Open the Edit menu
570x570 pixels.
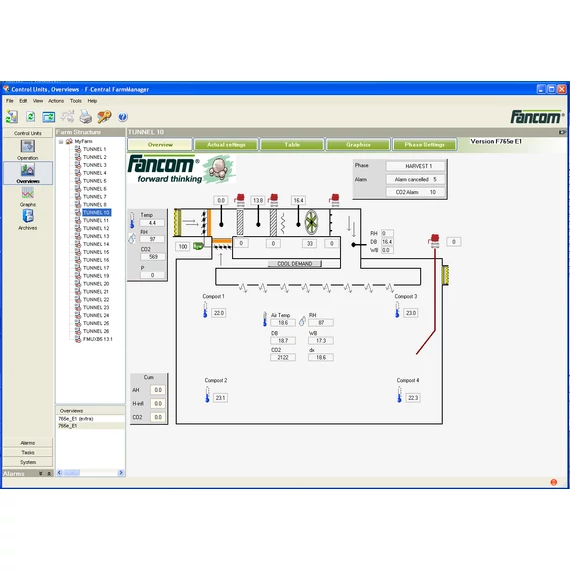pos(23,101)
